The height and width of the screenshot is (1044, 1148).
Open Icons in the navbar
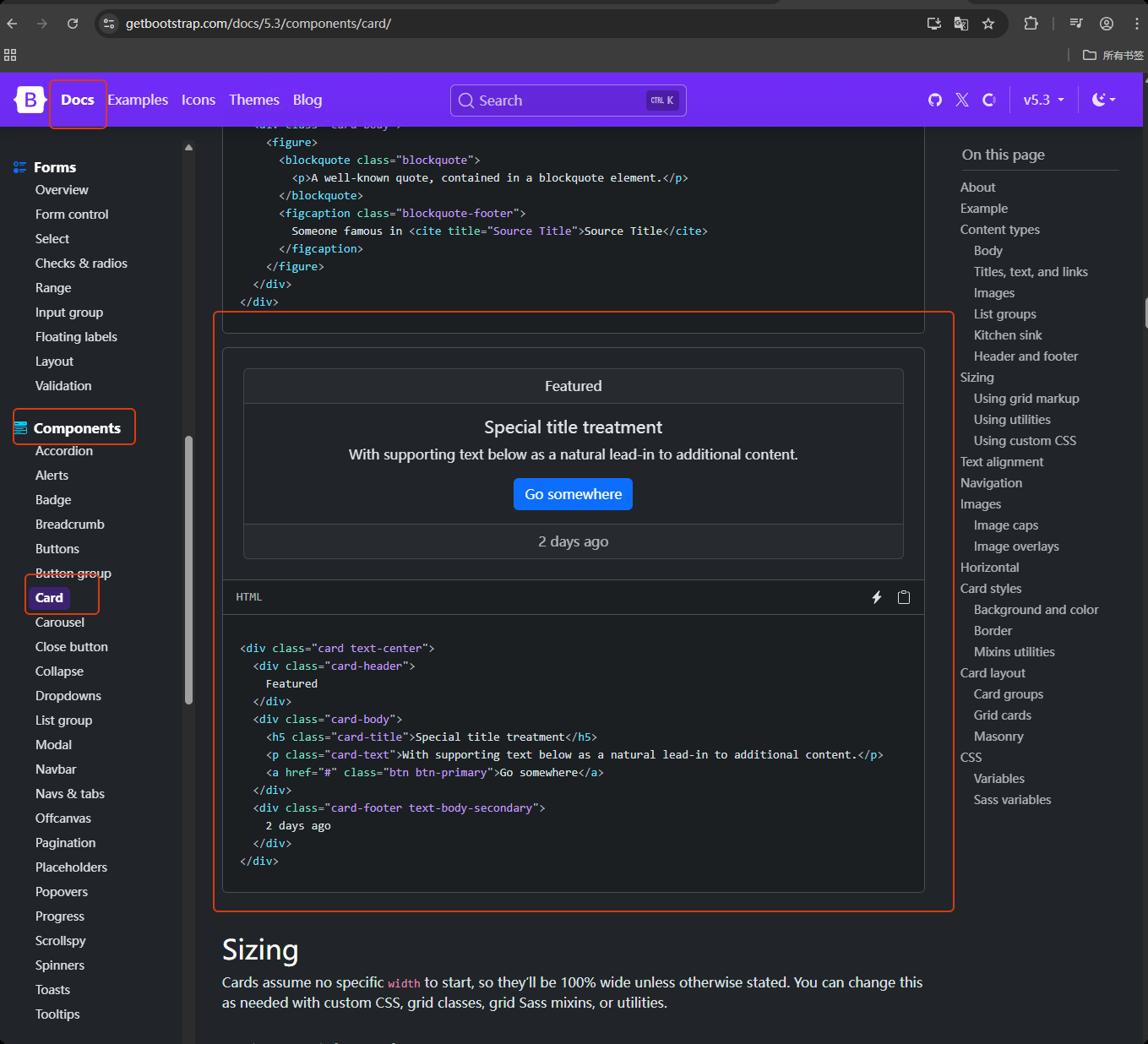tap(199, 100)
